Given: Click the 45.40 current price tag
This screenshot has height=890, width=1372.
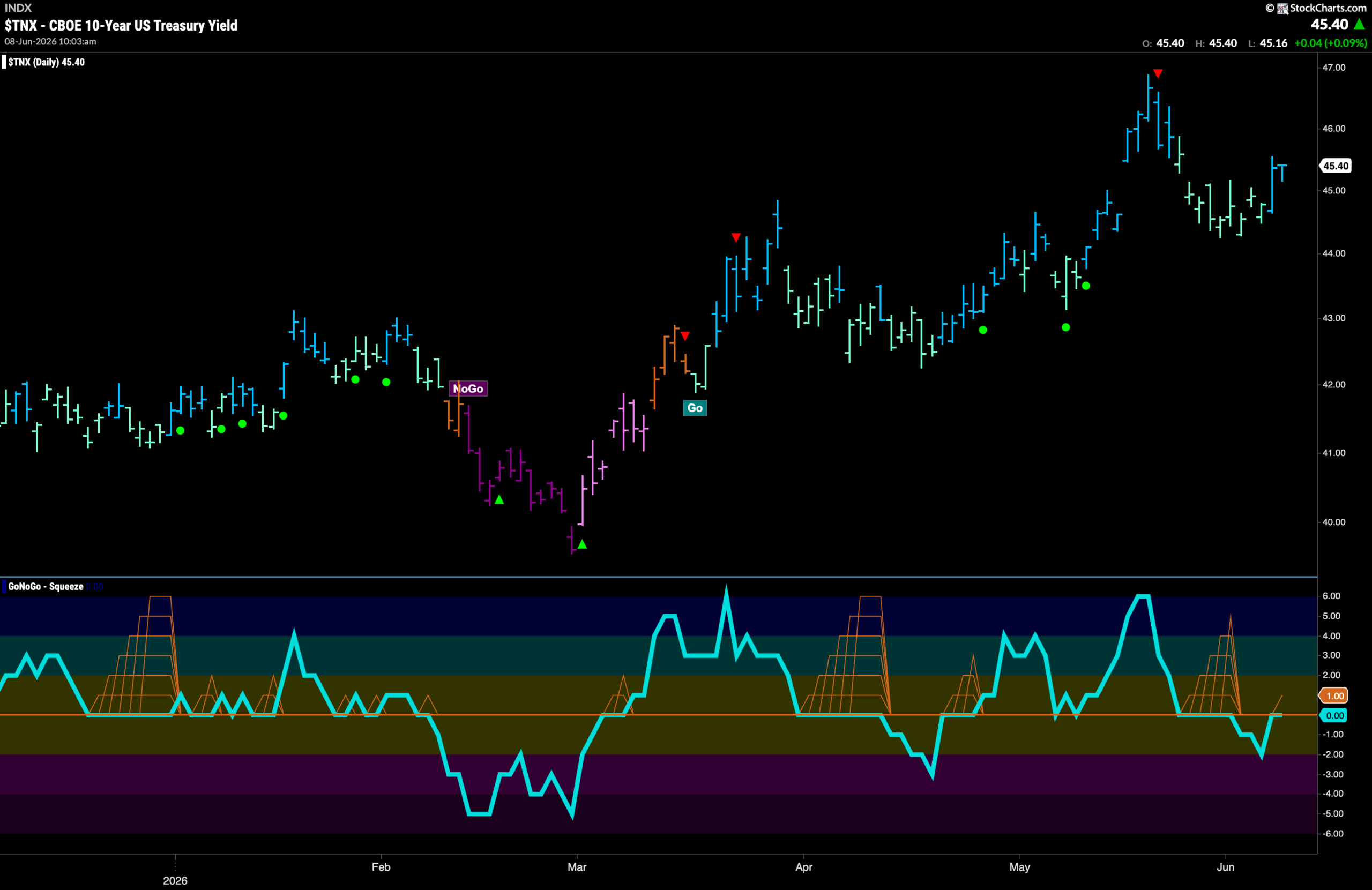Looking at the screenshot, I should (x=1335, y=166).
